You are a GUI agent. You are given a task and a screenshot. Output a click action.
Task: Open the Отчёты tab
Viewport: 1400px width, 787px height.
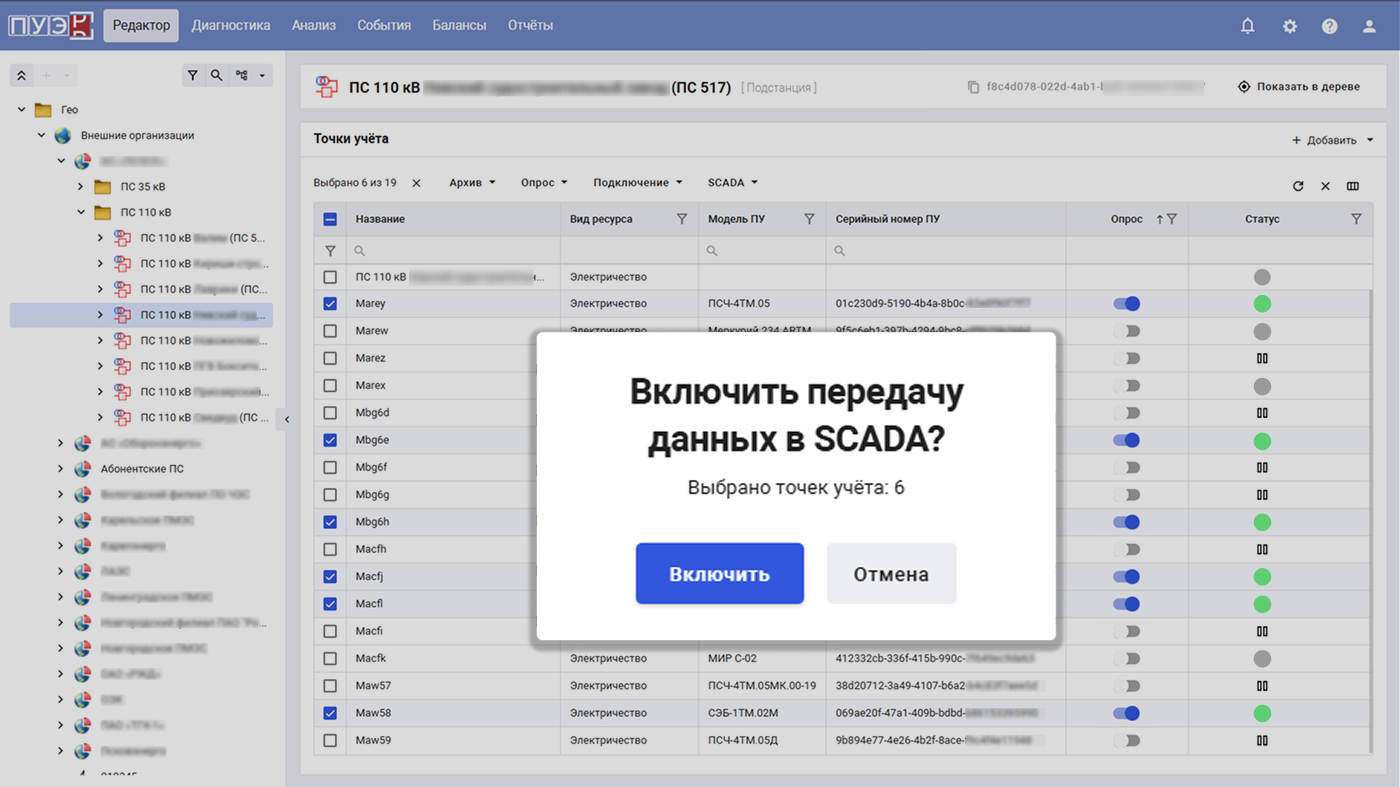(530, 26)
